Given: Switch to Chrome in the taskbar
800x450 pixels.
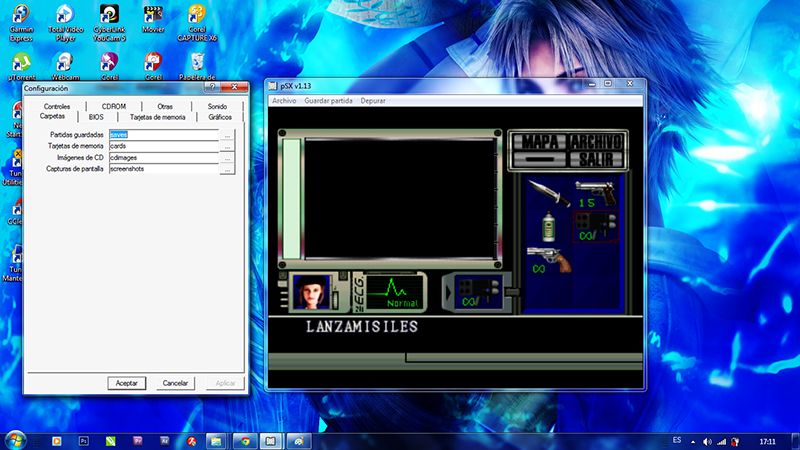Looking at the screenshot, I should point(245,441).
